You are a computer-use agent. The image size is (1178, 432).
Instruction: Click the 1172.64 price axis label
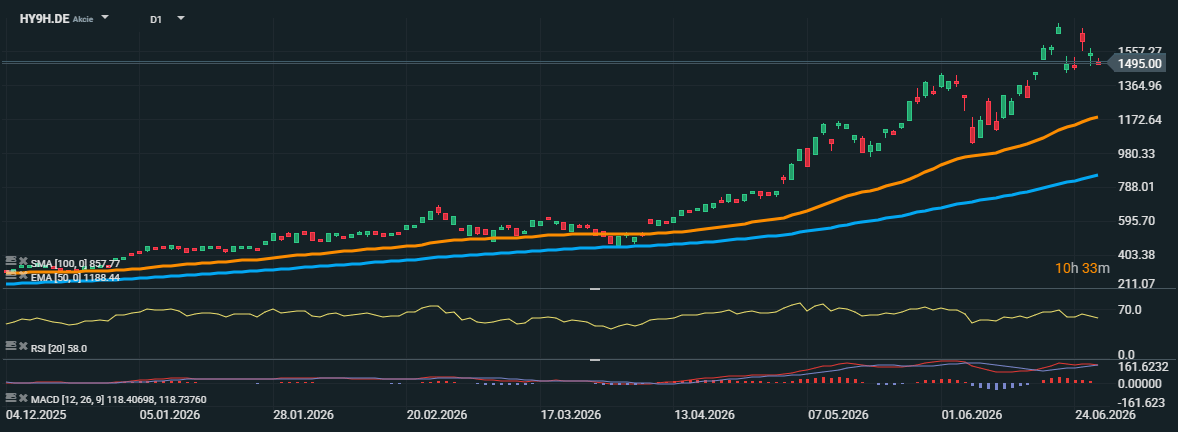[1140, 119]
